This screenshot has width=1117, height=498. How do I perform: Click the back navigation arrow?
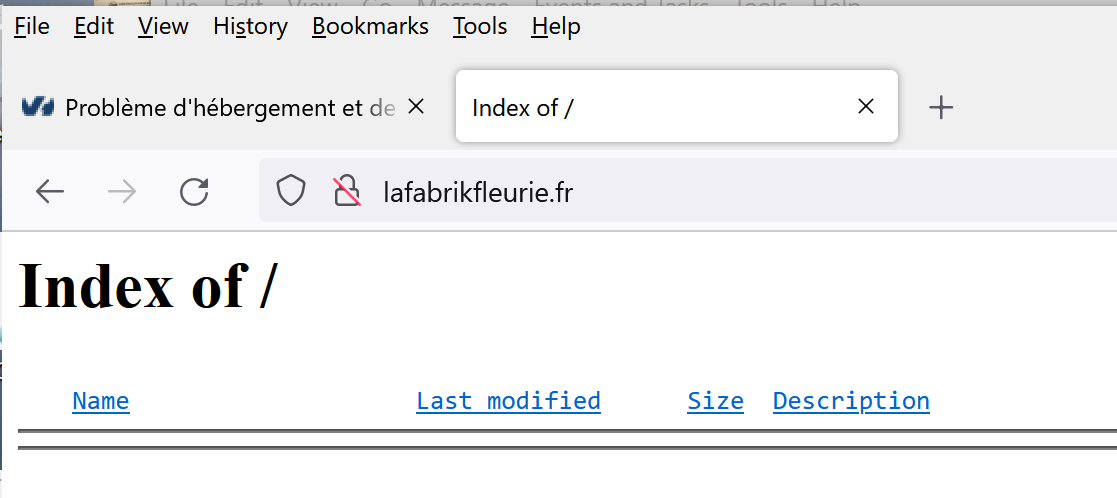(x=50, y=191)
